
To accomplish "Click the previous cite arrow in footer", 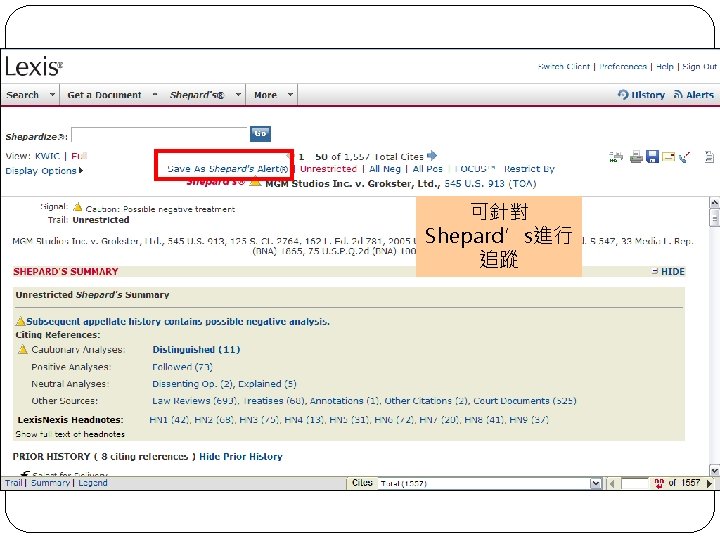I will (x=612, y=484).
